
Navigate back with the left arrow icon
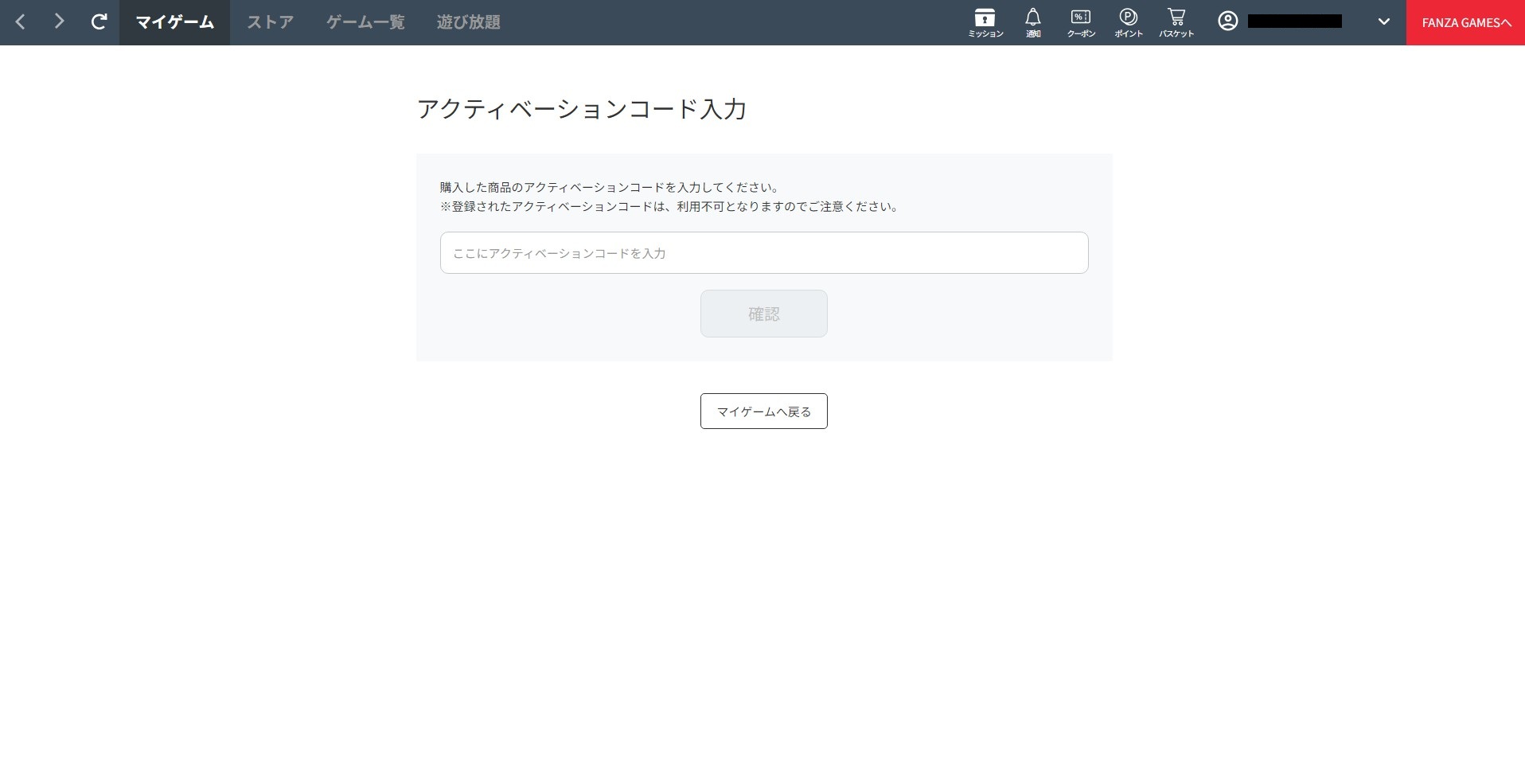tap(20, 21)
